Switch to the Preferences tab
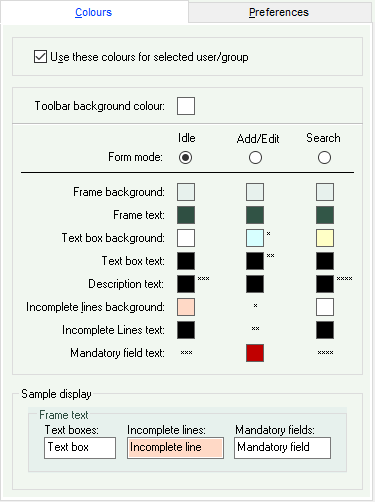This screenshot has height=502, width=375. pos(279,12)
